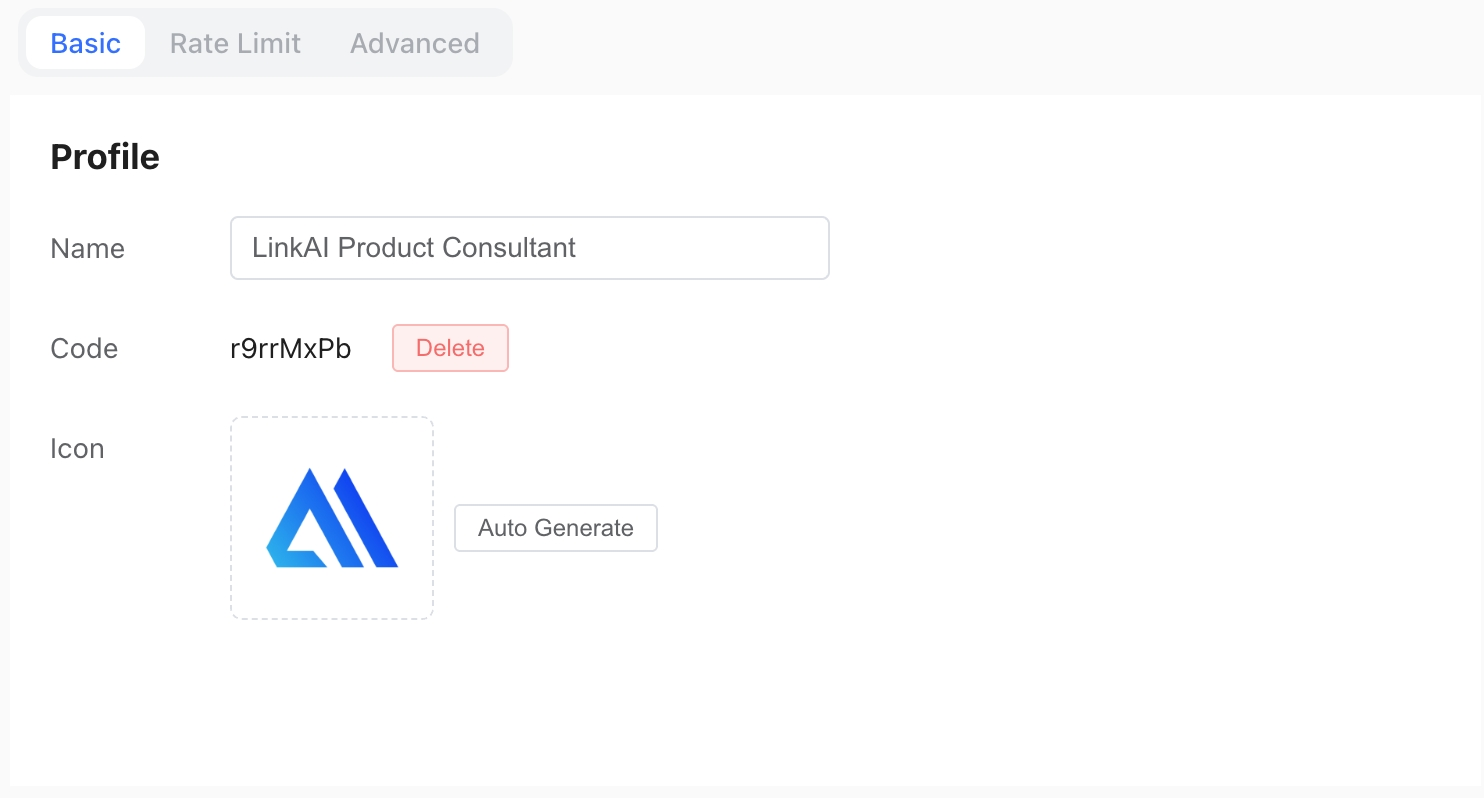Screen dimensions: 1484x798
Task: Click the Icon field label
Action: pyautogui.click(x=77, y=448)
